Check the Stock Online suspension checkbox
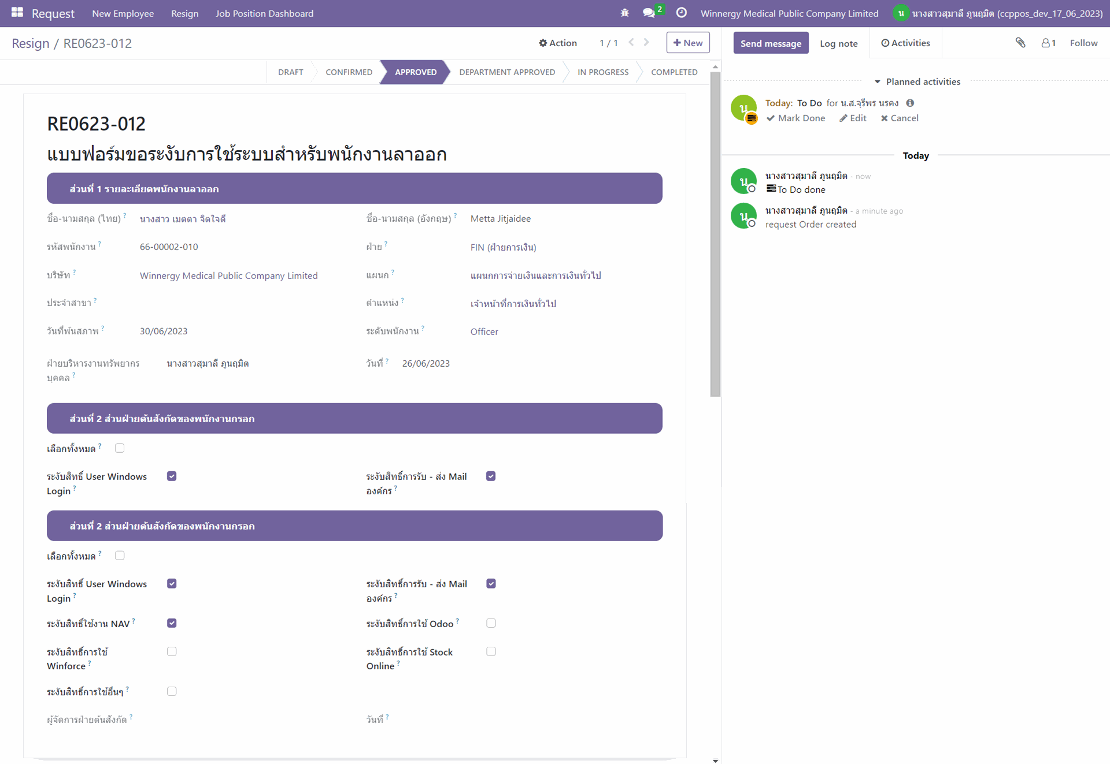This screenshot has height=764, width=1110. point(491,651)
